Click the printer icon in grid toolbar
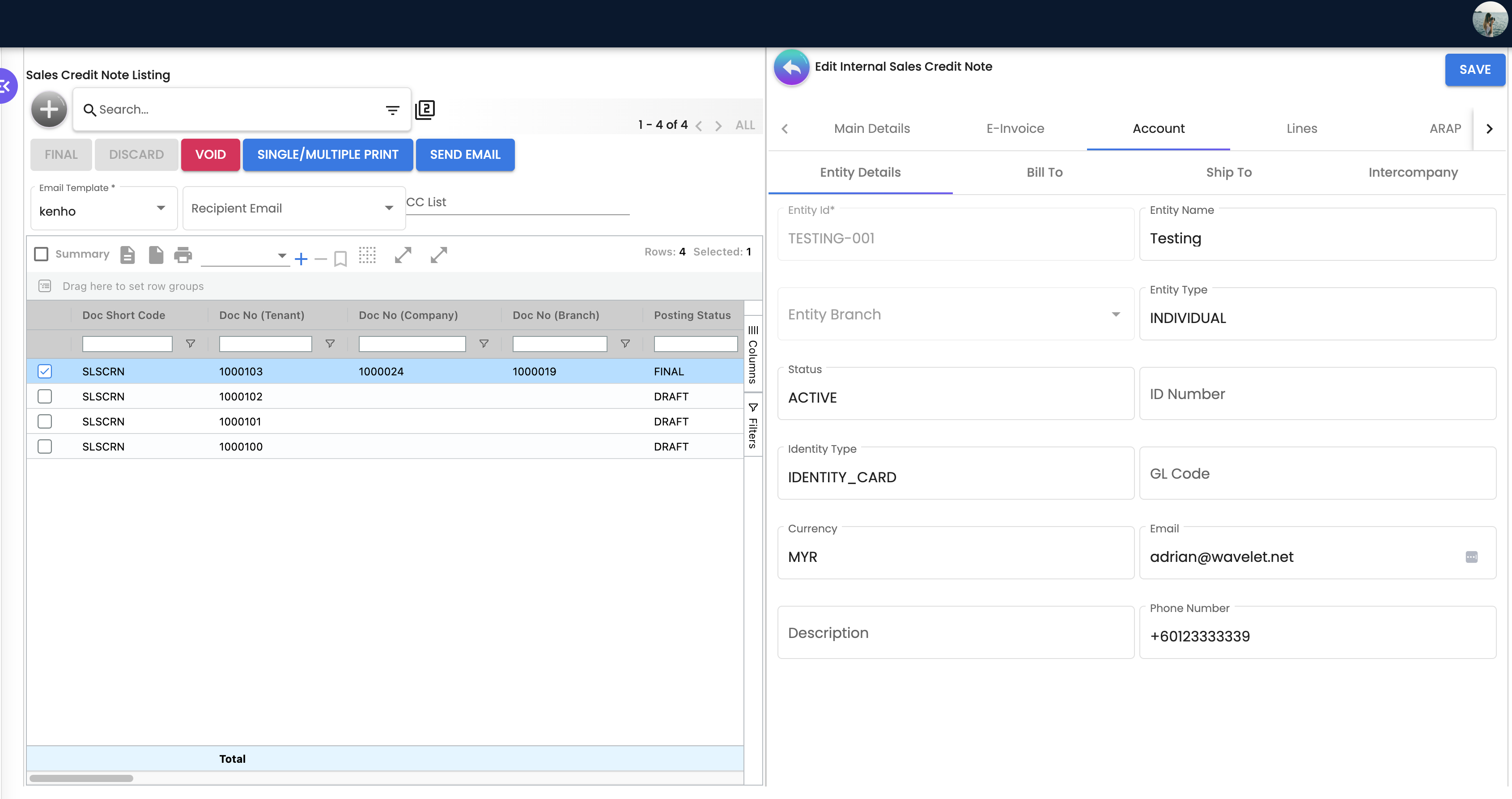 pyautogui.click(x=183, y=255)
